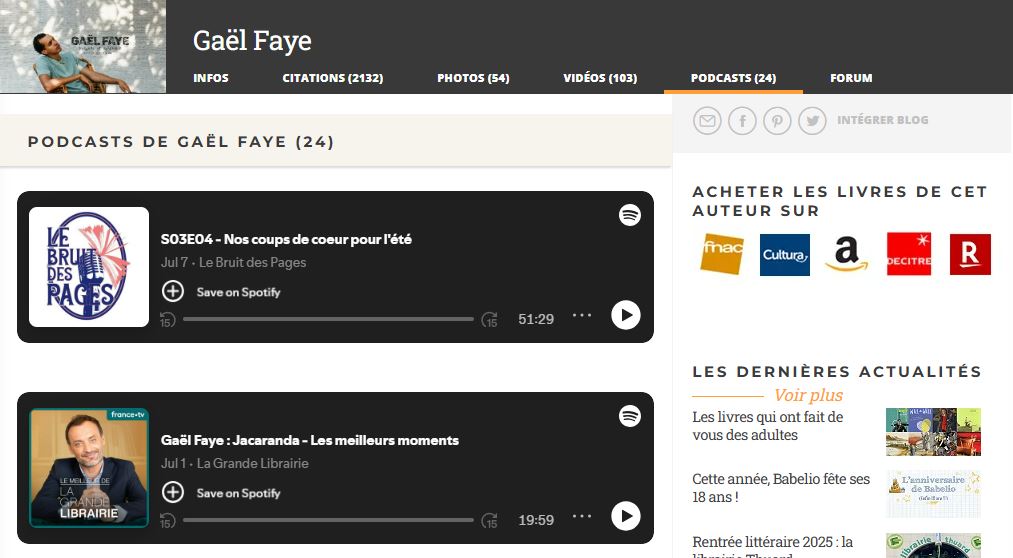Save S03E04 episode with plus icon
The height and width of the screenshot is (558, 1013).
[x=172, y=291]
